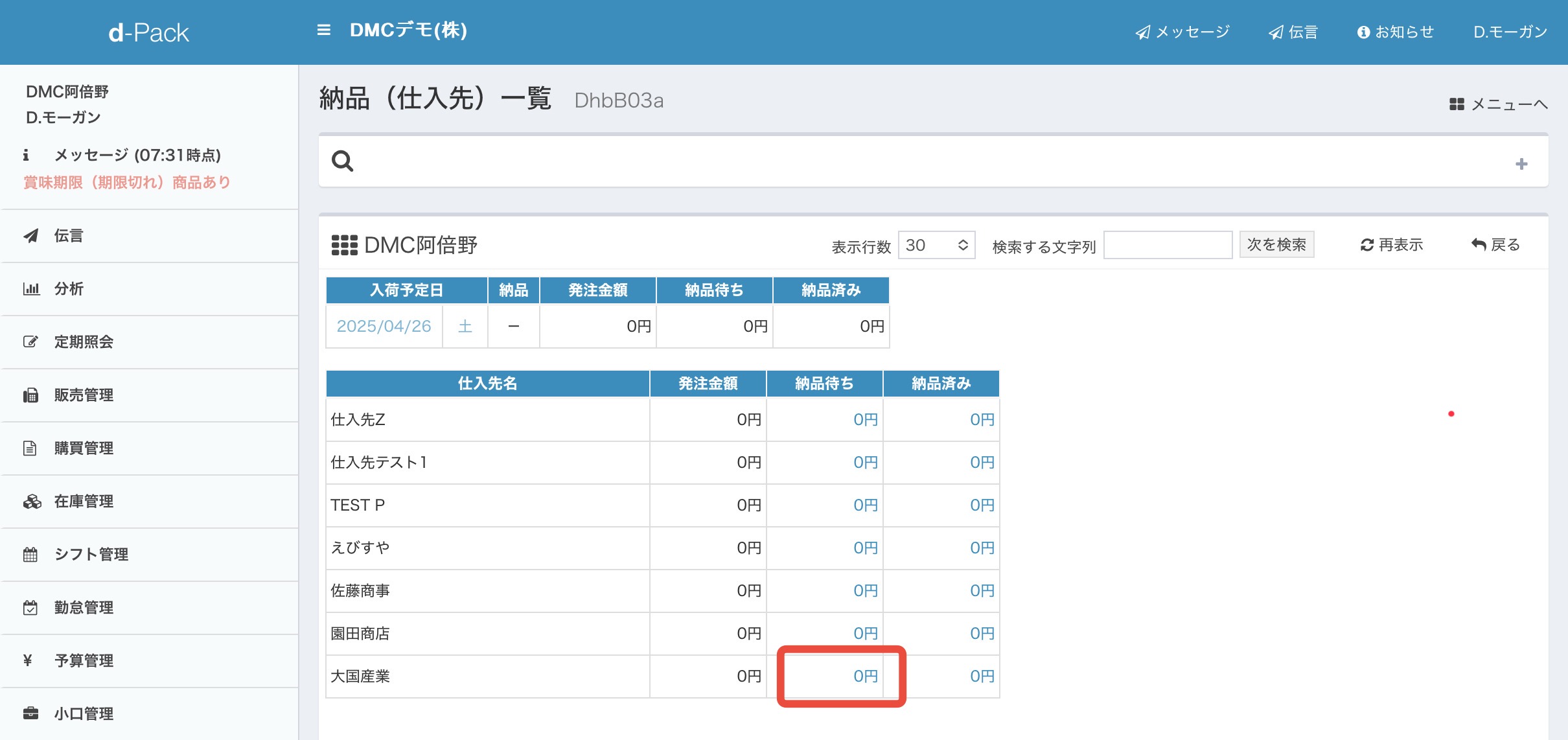Open 伝言 in the sidebar
1568x740 pixels.
coord(150,236)
